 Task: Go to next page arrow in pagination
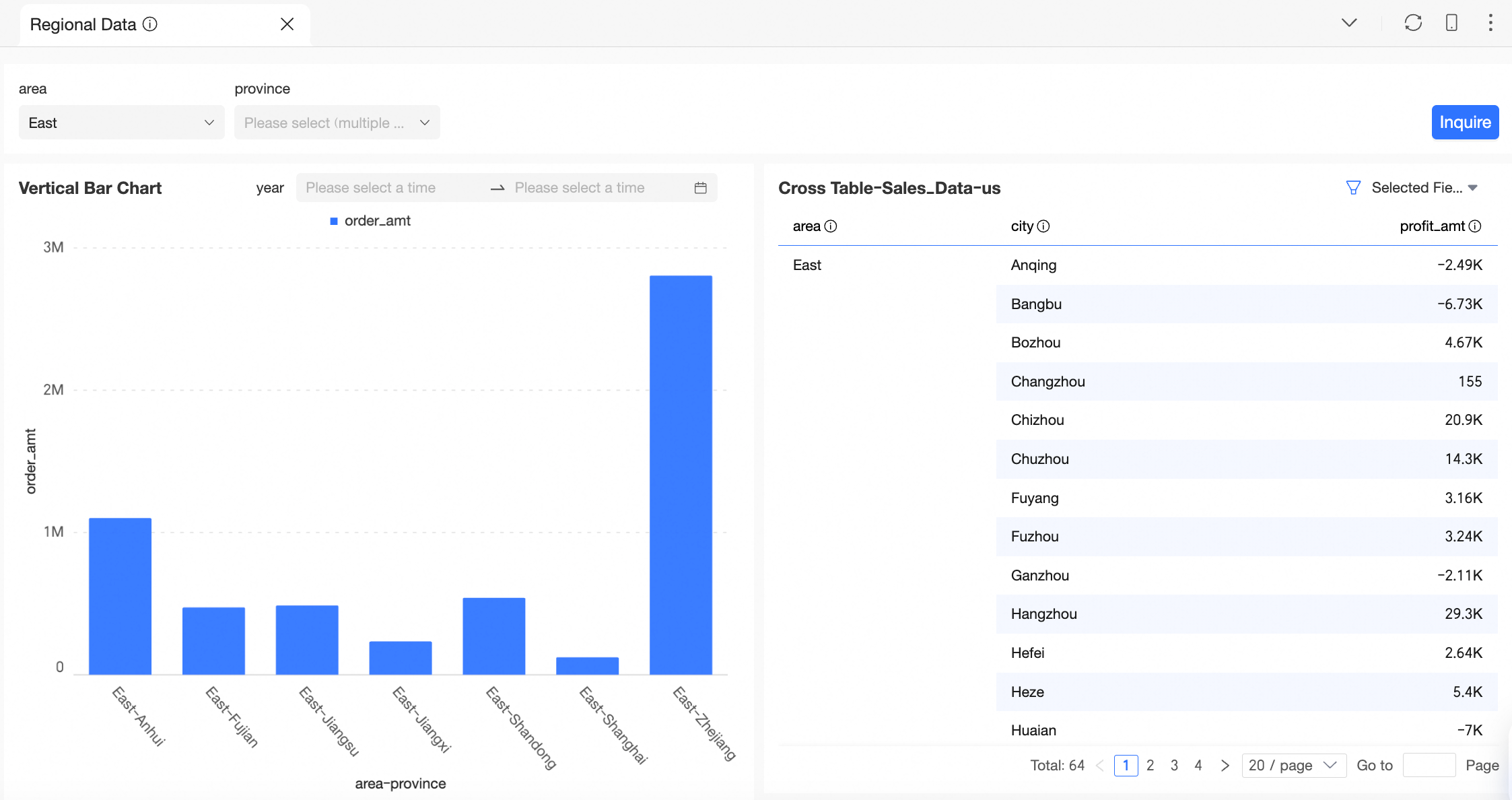[1225, 766]
